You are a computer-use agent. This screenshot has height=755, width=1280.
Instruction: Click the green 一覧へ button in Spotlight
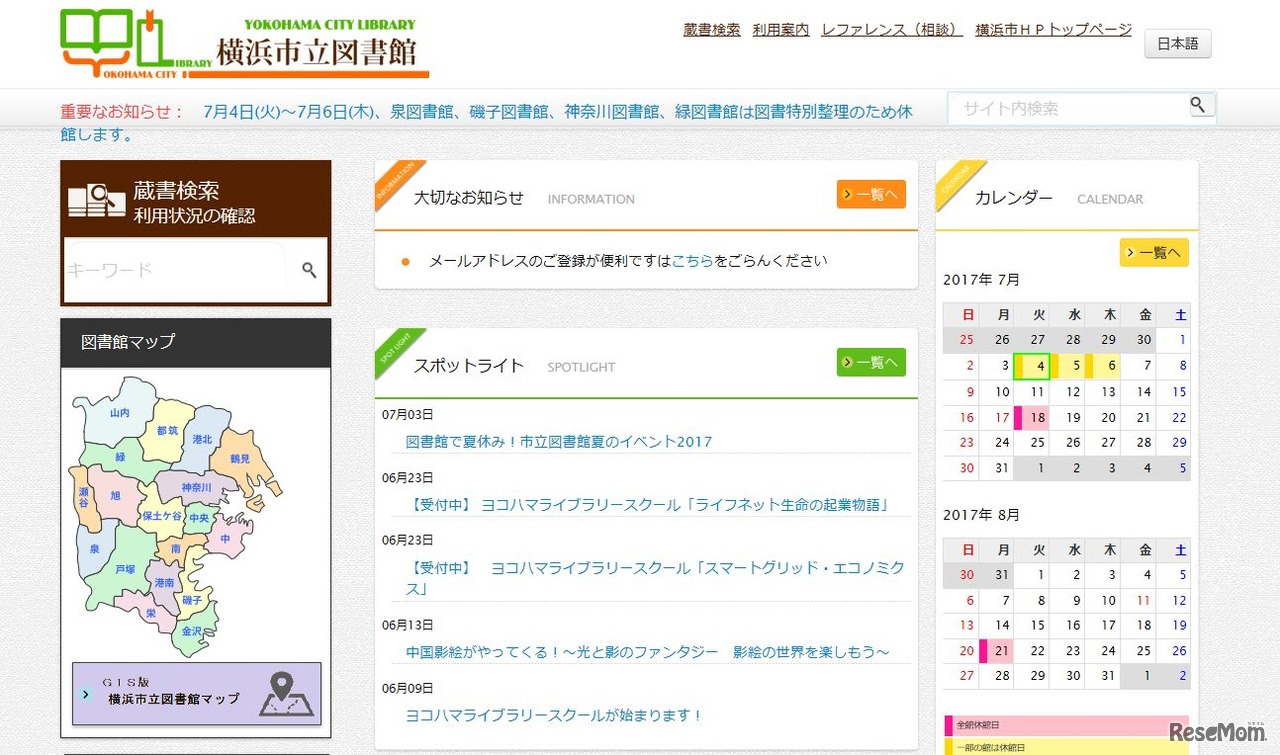coord(870,362)
